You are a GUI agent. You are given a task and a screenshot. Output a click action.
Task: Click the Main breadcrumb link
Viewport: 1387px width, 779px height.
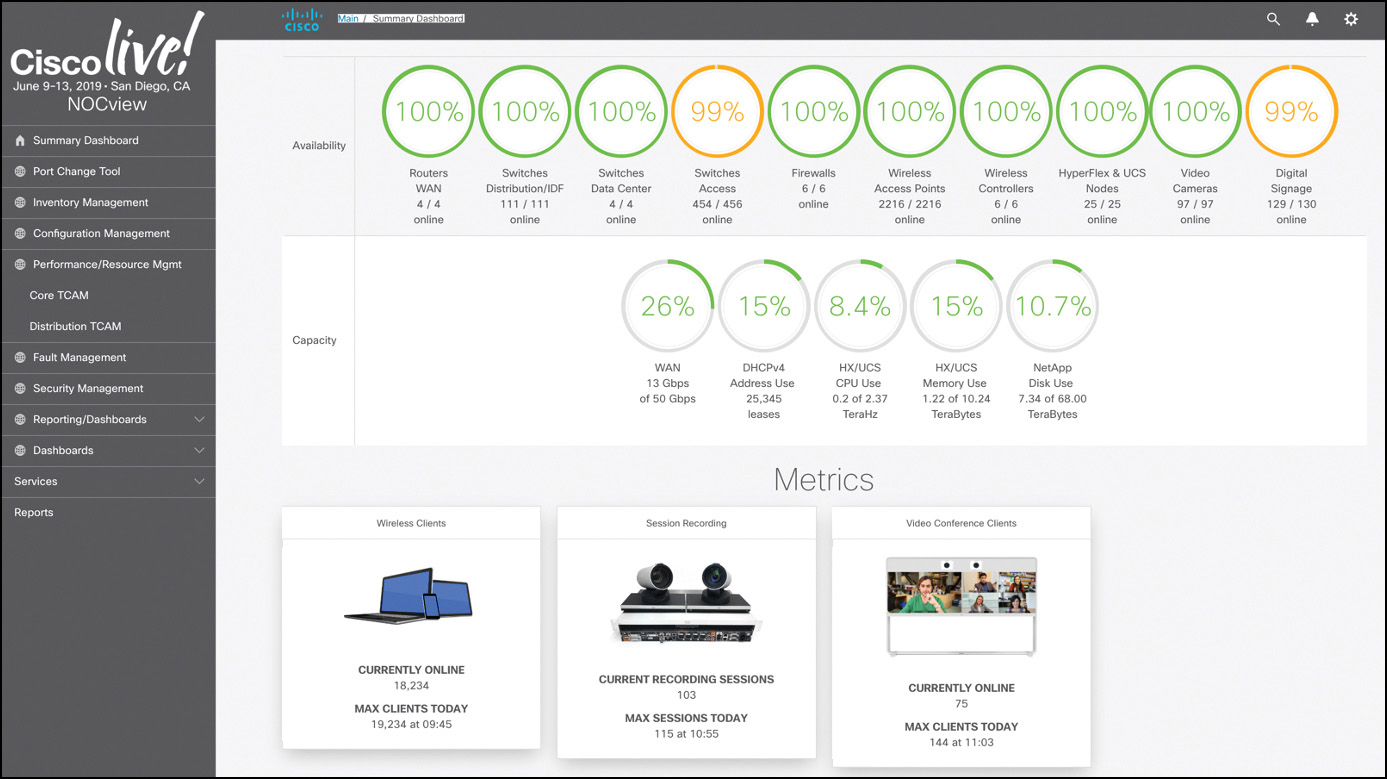click(x=348, y=19)
